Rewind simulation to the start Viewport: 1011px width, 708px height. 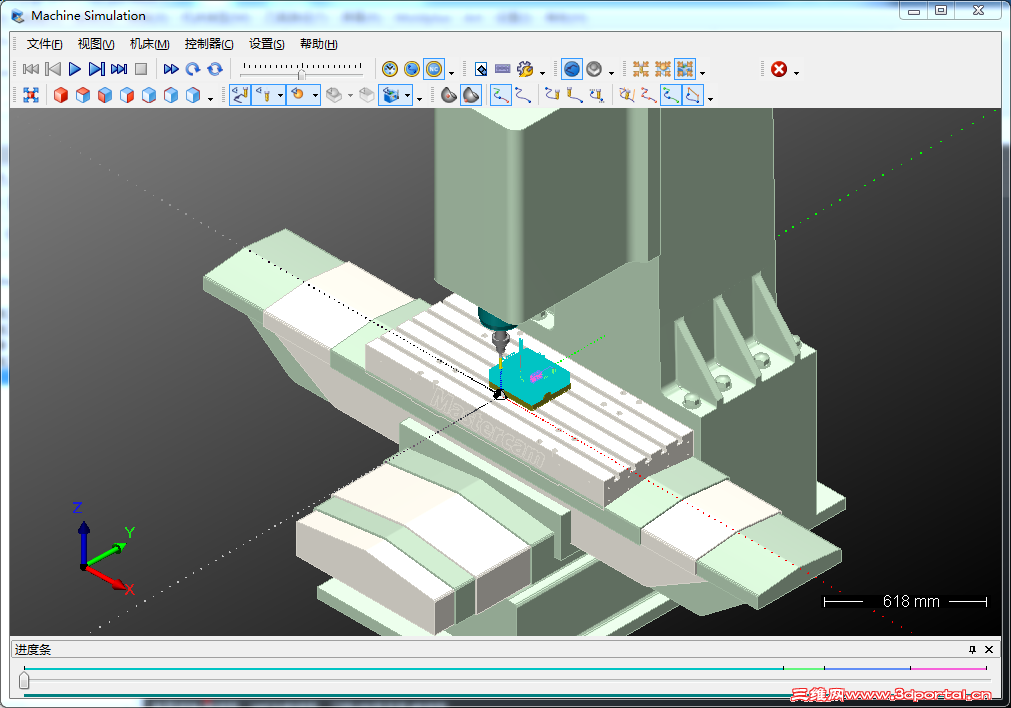(x=31, y=69)
